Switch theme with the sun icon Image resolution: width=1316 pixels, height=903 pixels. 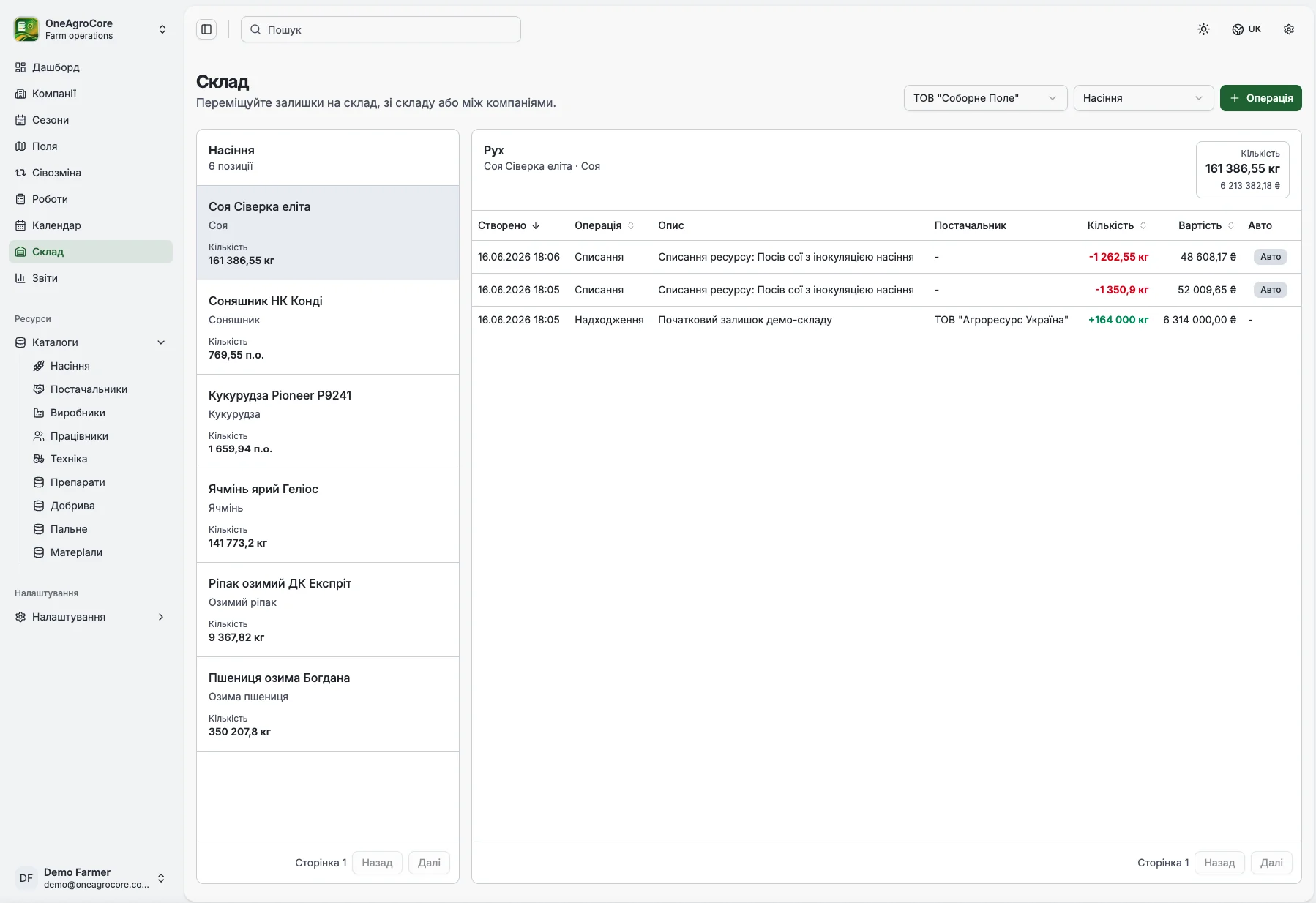(1203, 29)
